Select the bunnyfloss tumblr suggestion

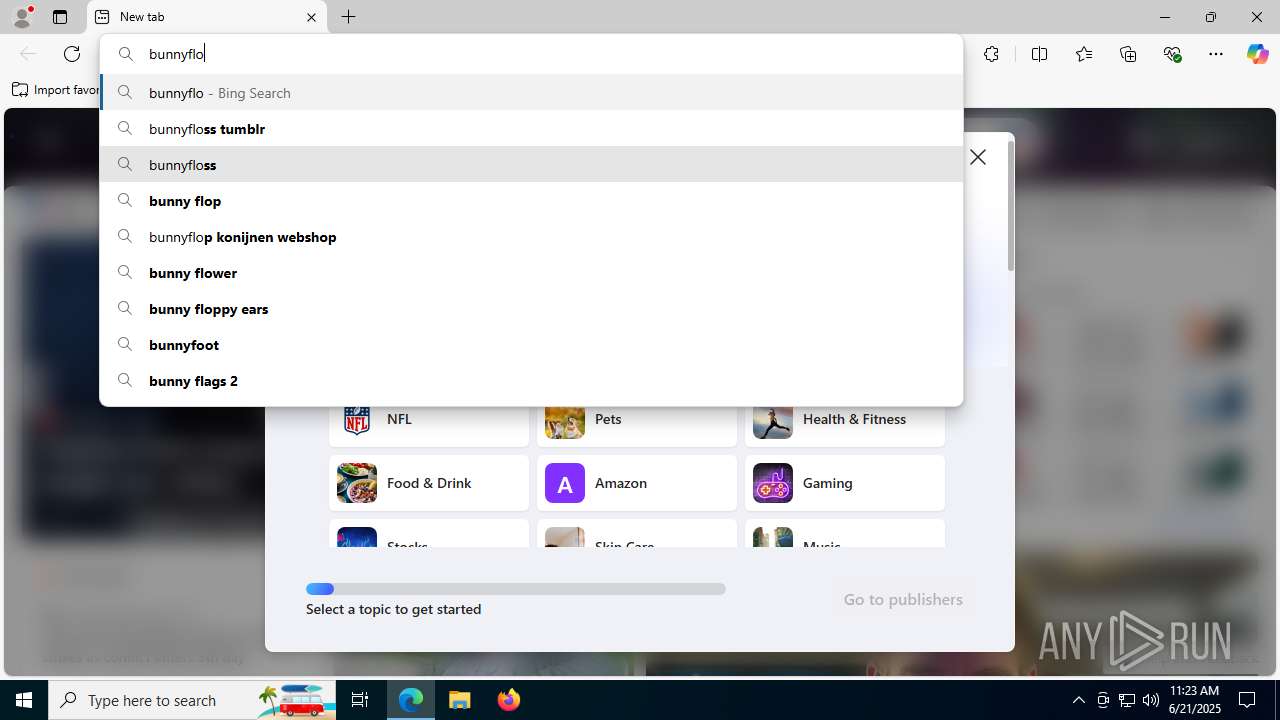coord(531,128)
